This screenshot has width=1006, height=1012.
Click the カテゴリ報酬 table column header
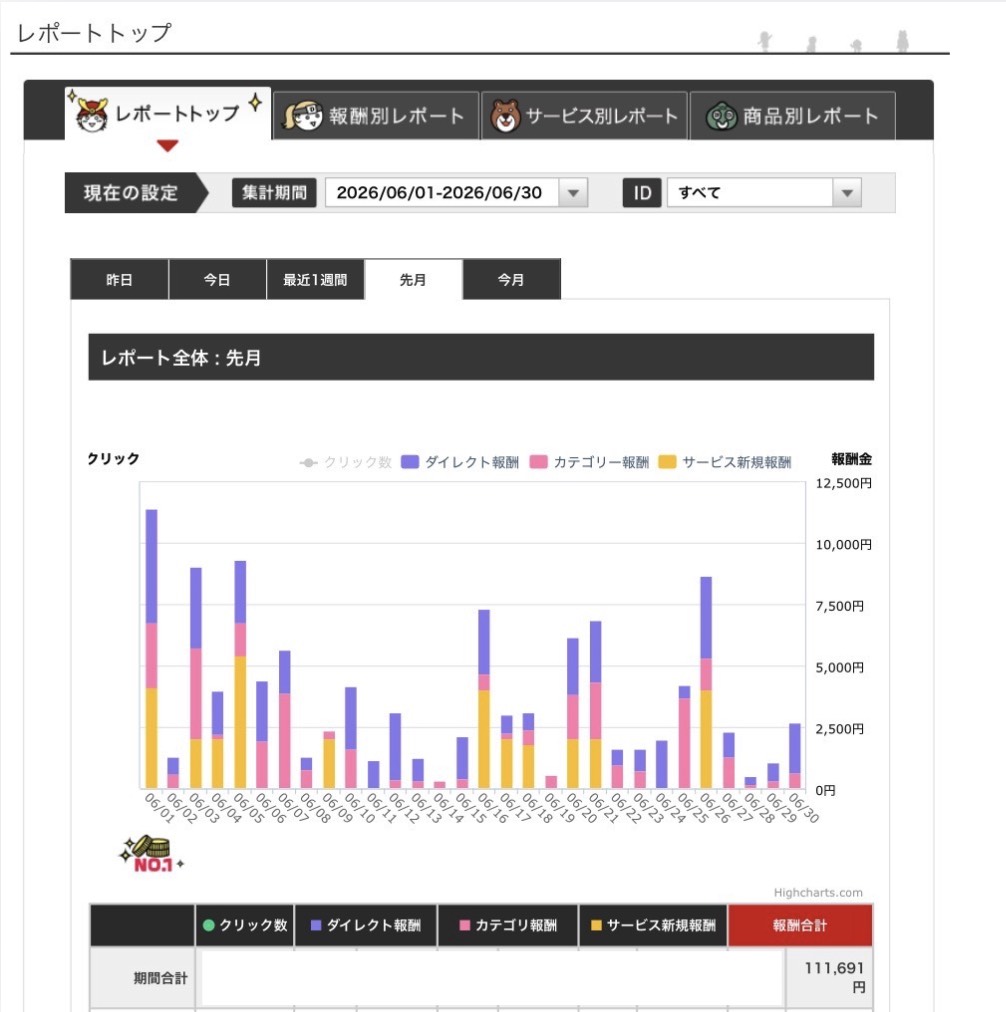click(x=508, y=925)
